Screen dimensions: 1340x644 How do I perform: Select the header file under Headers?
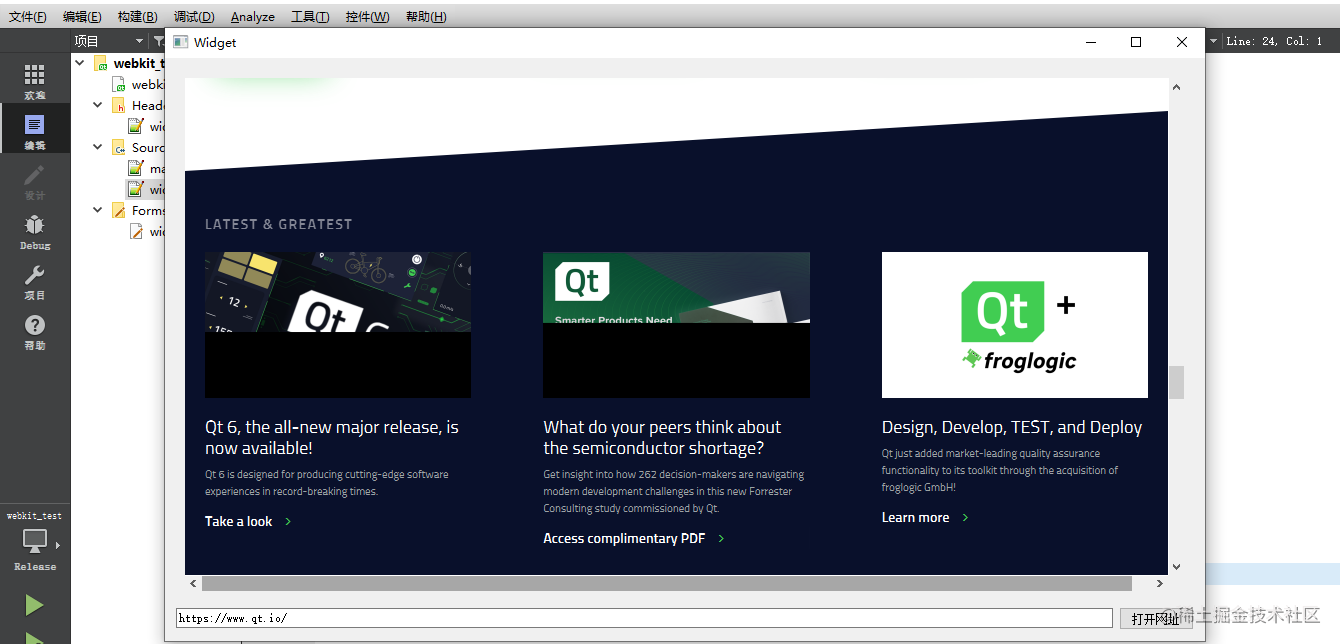click(135, 126)
